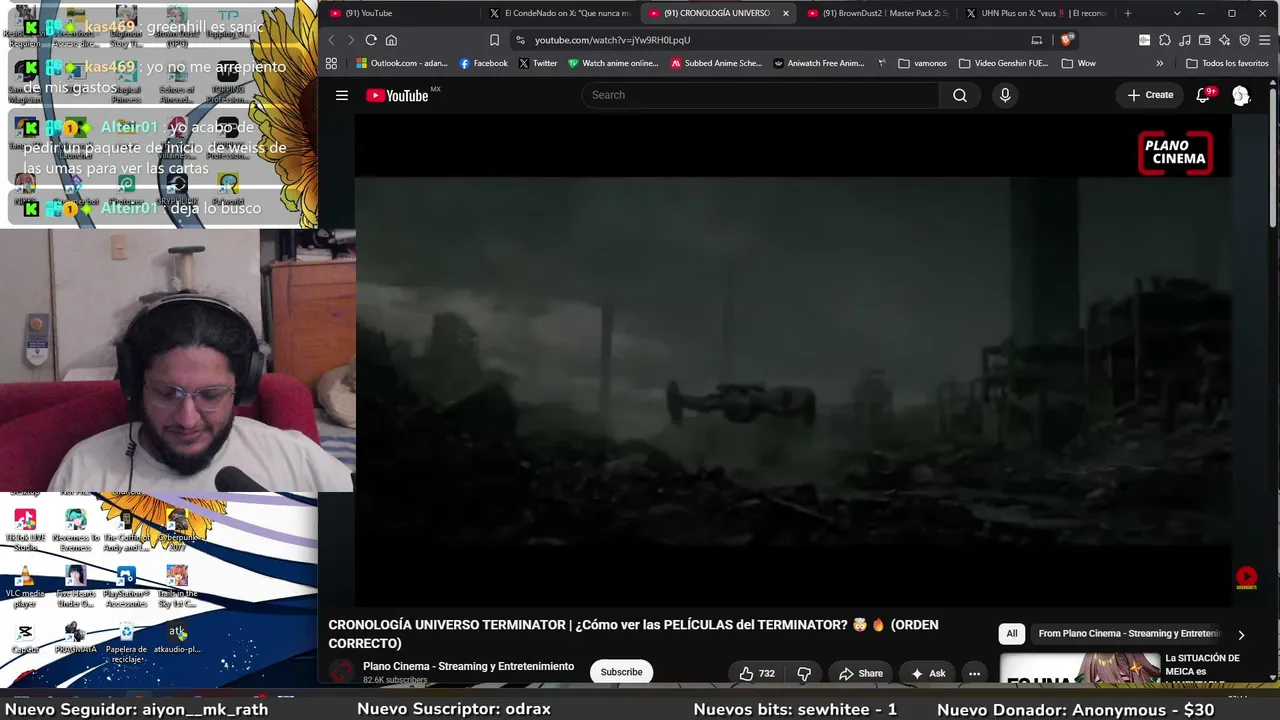
Task: Share the Terminator chronology video
Action: pyautogui.click(x=860, y=673)
